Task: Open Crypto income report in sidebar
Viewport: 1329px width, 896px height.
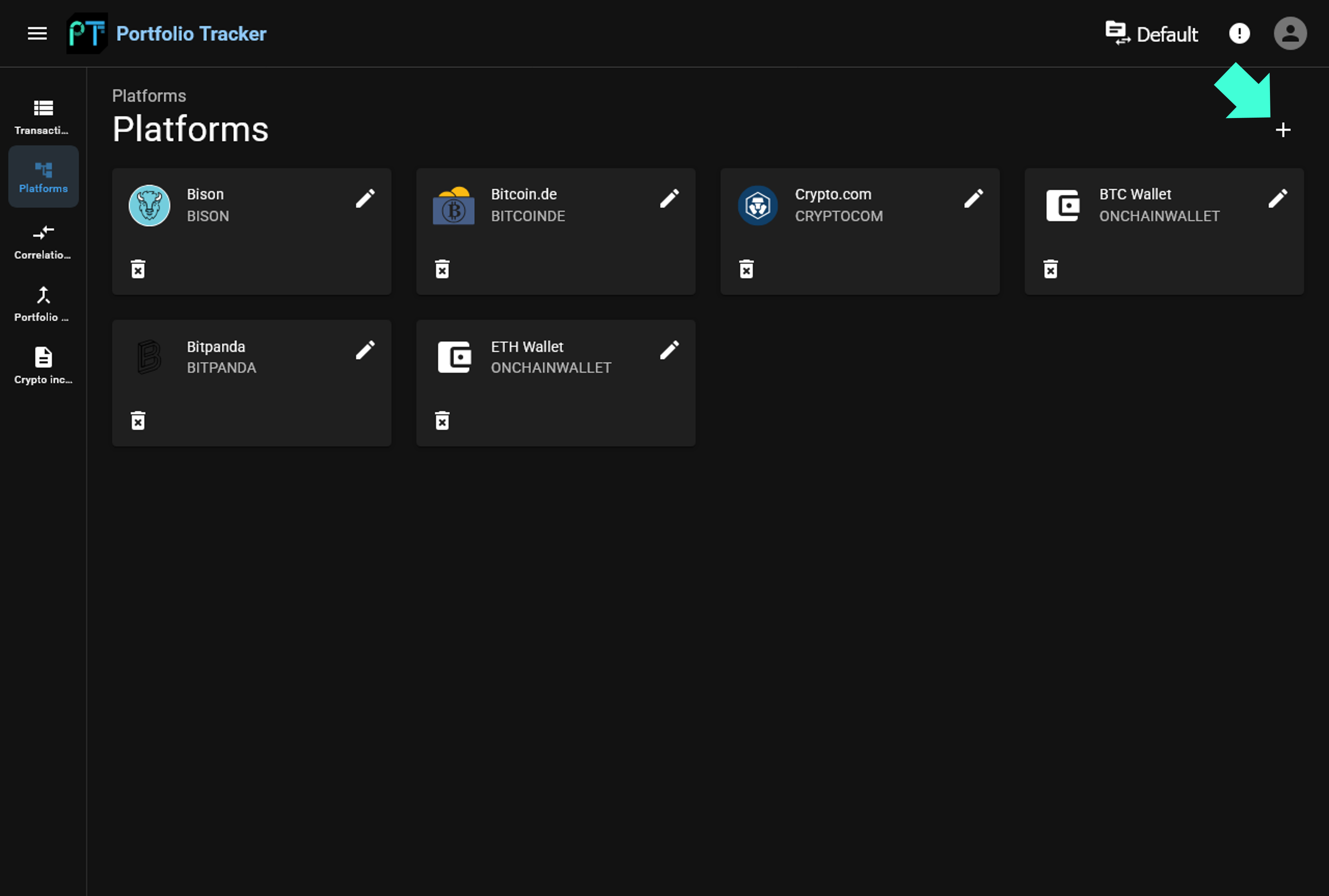Action: click(x=43, y=366)
